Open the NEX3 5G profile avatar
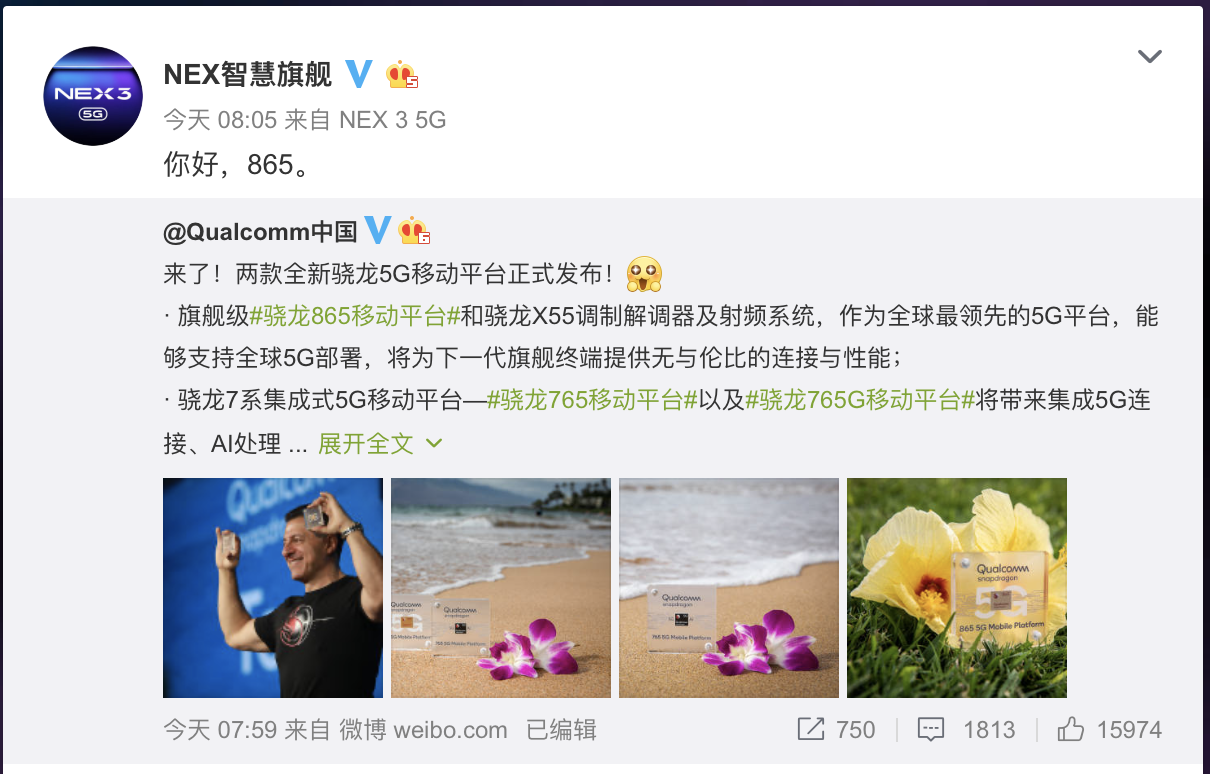1210x774 pixels. pyautogui.click(x=93, y=96)
